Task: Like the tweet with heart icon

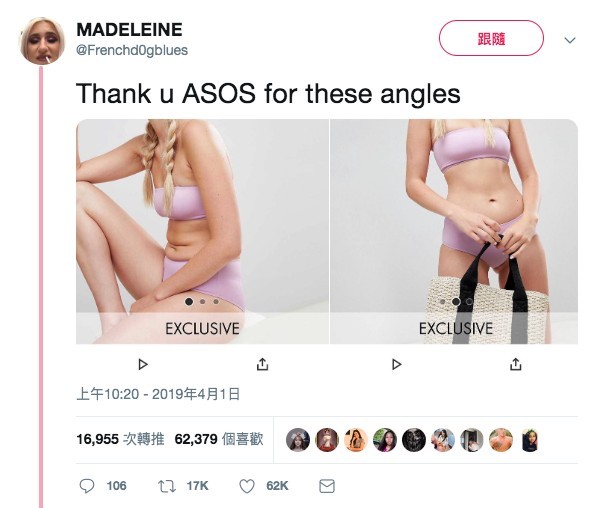Action: click(247, 486)
